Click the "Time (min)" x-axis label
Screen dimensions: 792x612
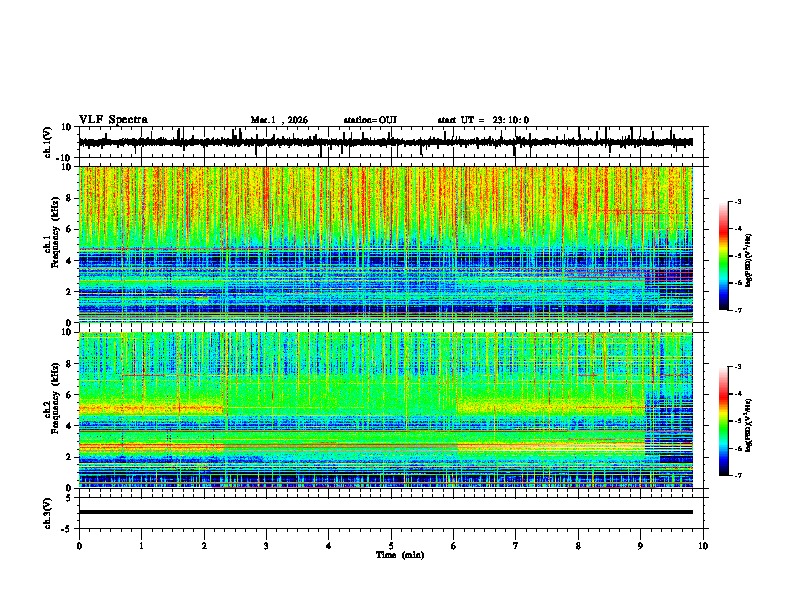pos(400,555)
